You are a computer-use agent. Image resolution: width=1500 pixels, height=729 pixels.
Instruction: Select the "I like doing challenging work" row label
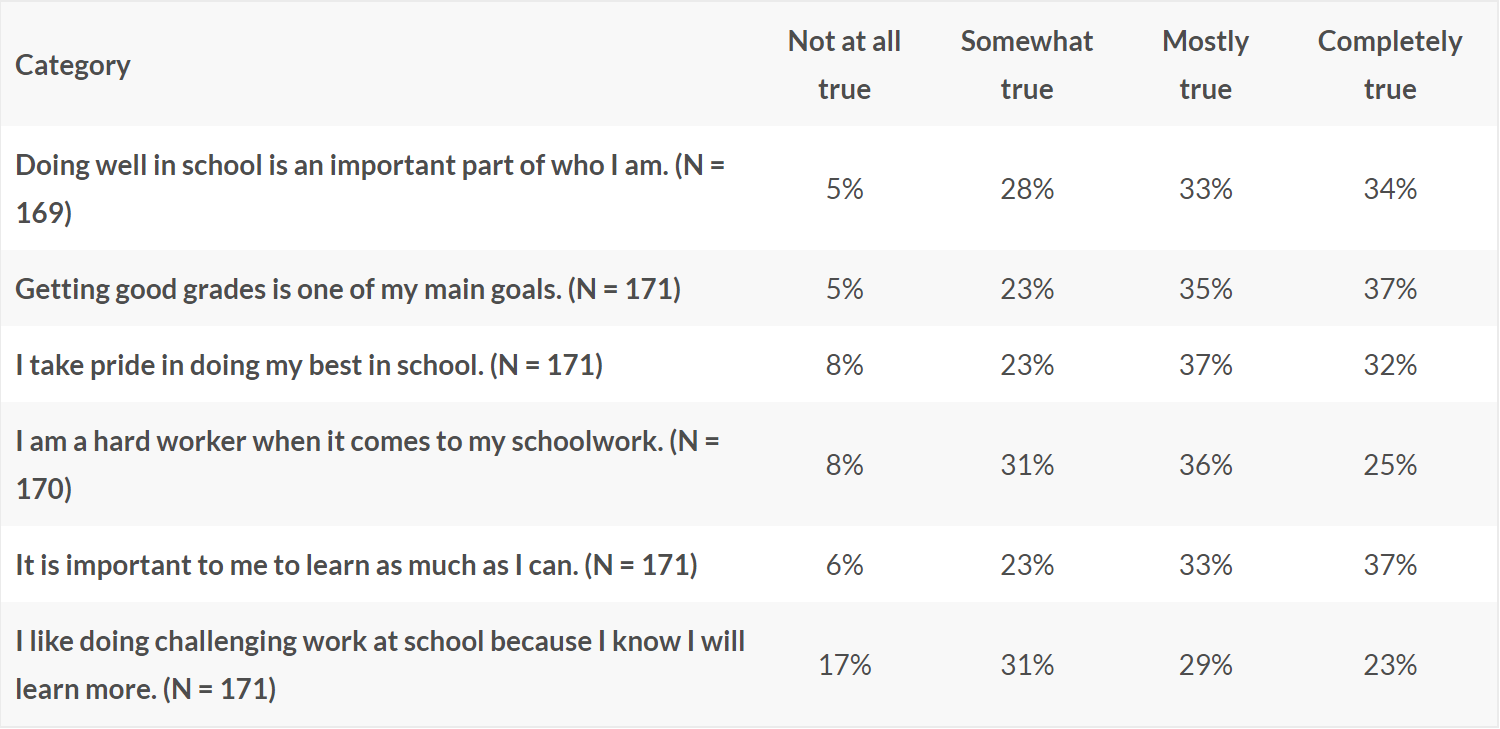point(380,665)
